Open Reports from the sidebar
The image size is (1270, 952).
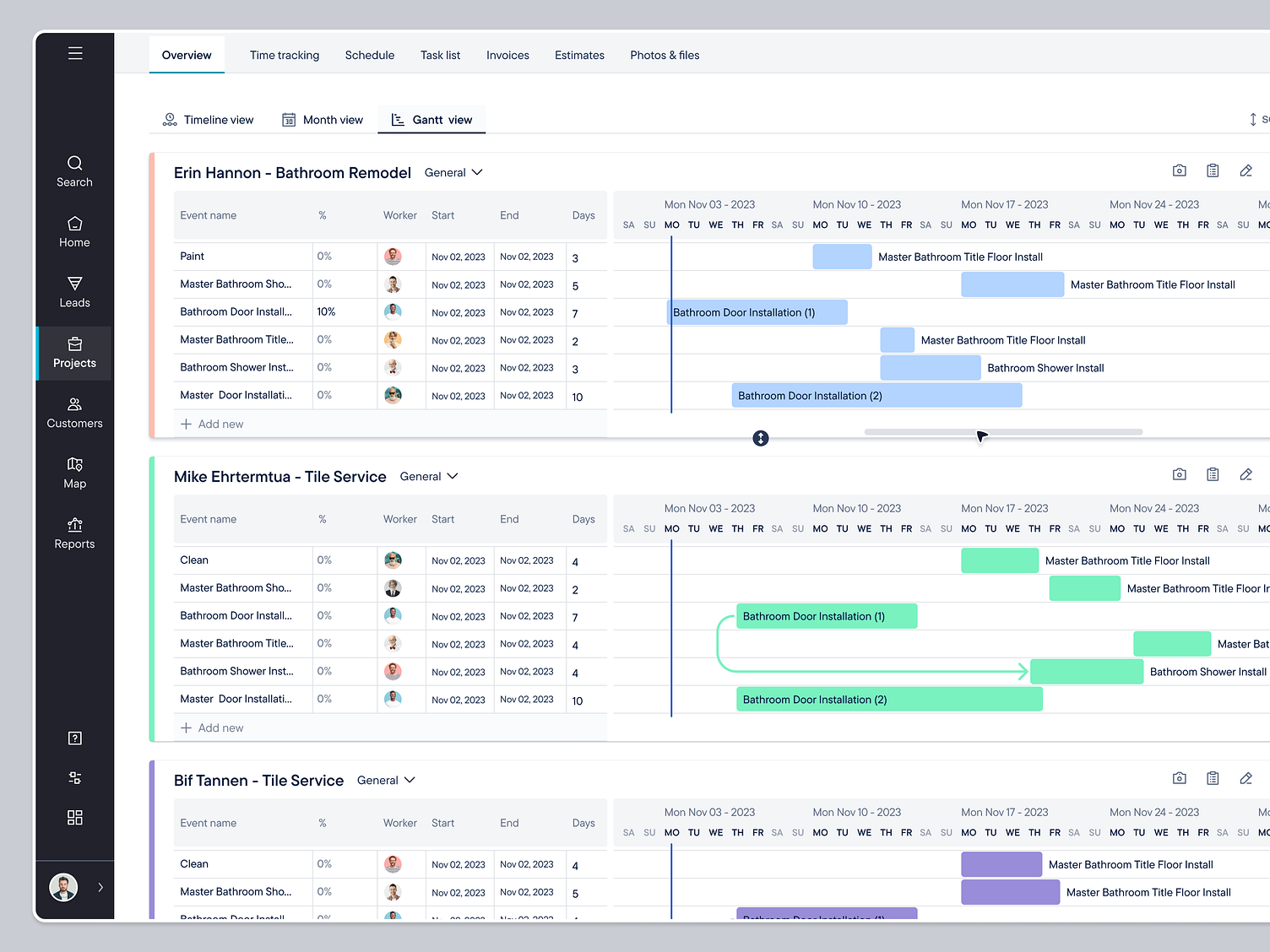pyautogui.click(x=74, y=533)
